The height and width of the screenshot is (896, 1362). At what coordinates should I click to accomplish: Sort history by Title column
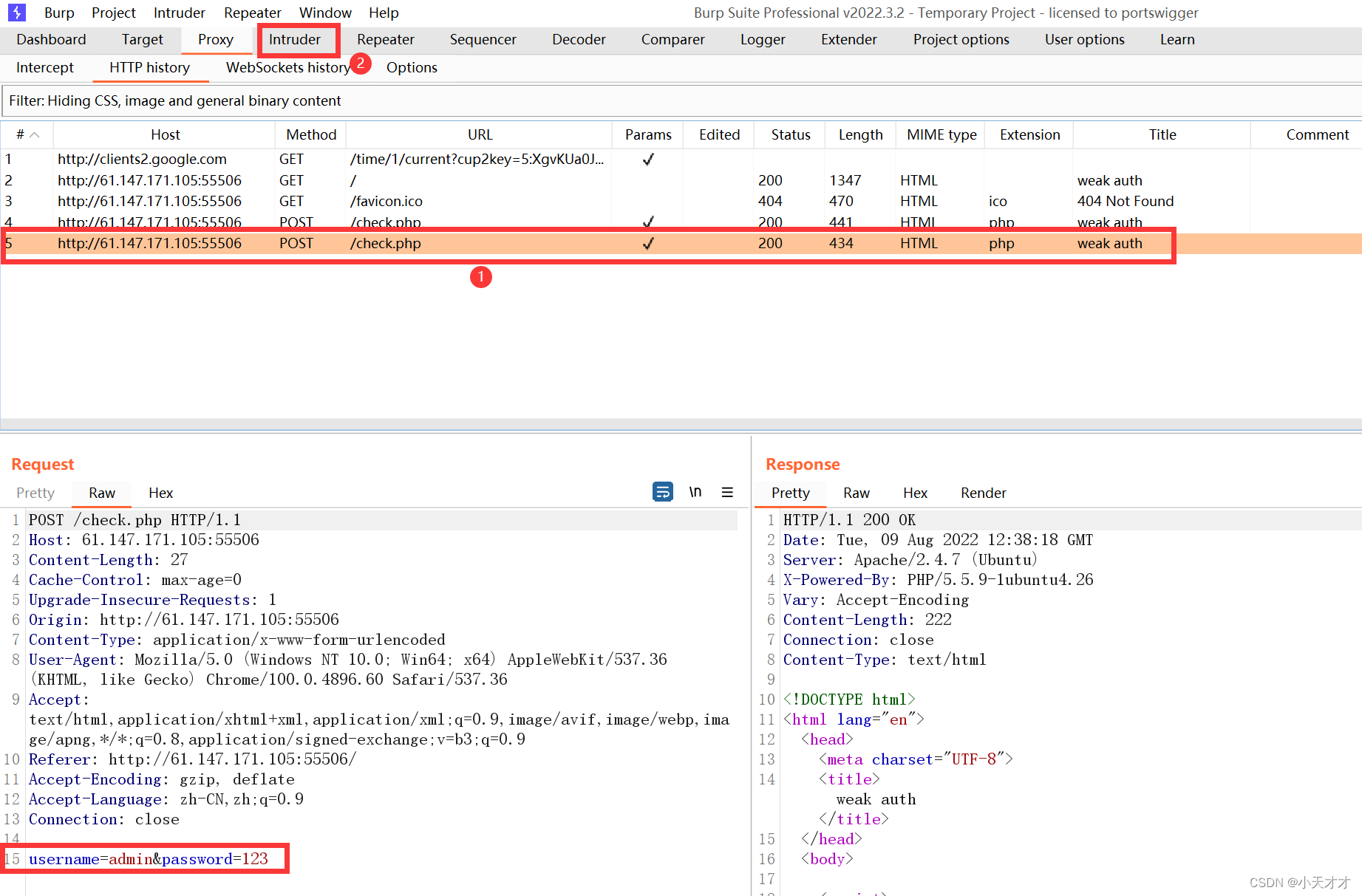1162,134
